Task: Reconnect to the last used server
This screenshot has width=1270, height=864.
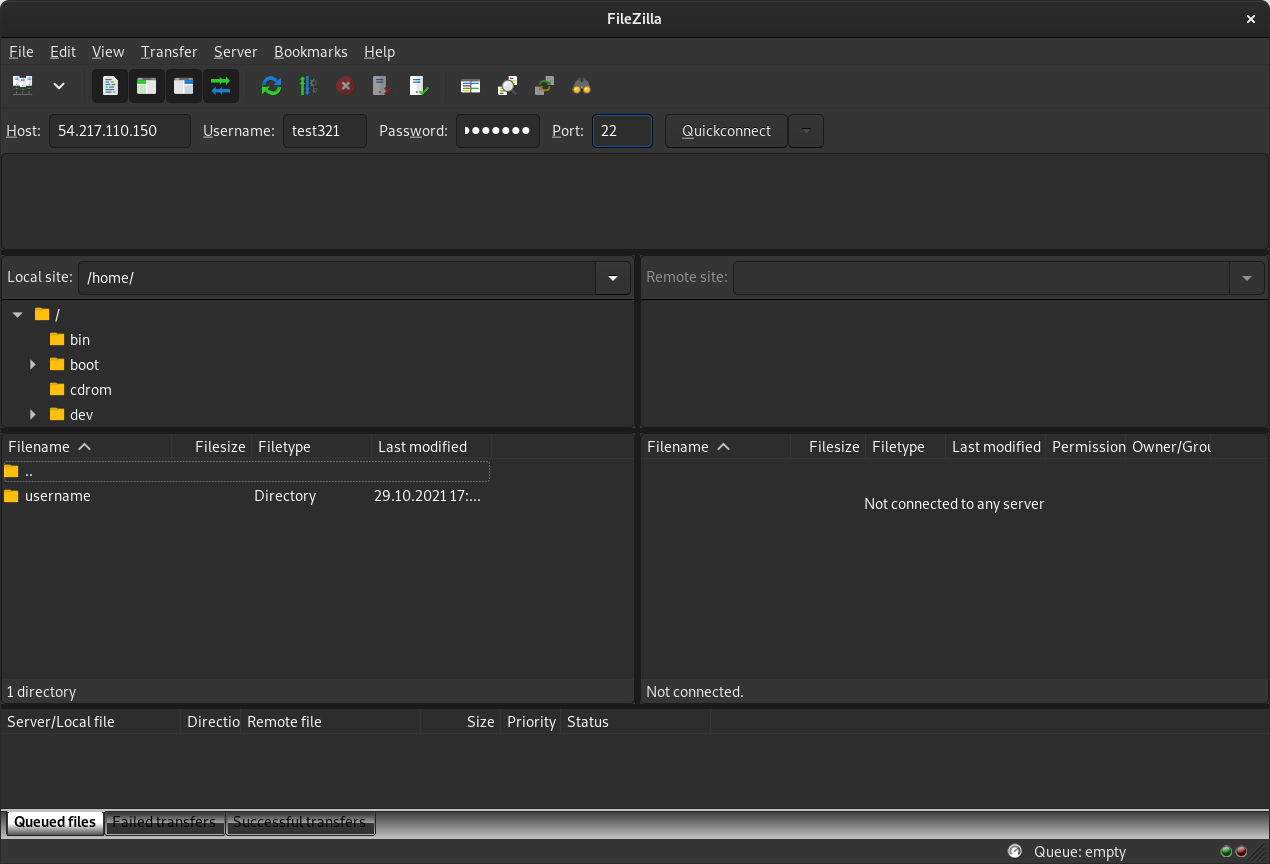Action: pyautogui.click(x=419, y=86)
